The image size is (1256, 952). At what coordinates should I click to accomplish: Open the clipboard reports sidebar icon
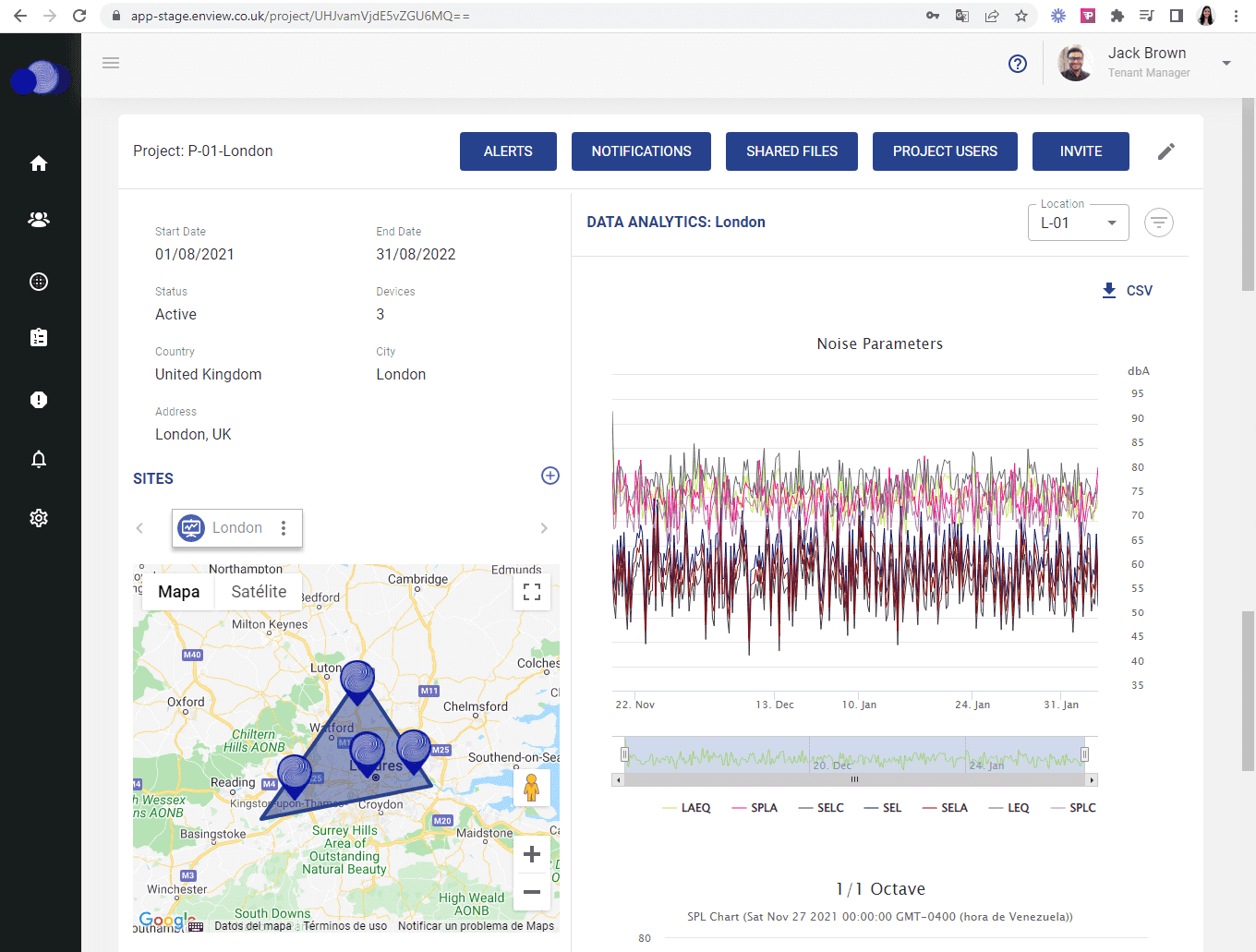click(x=39, y=338)
